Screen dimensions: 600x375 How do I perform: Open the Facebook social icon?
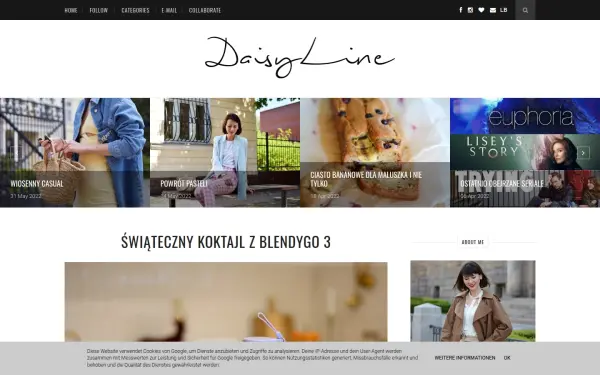(x=461, y=10)
